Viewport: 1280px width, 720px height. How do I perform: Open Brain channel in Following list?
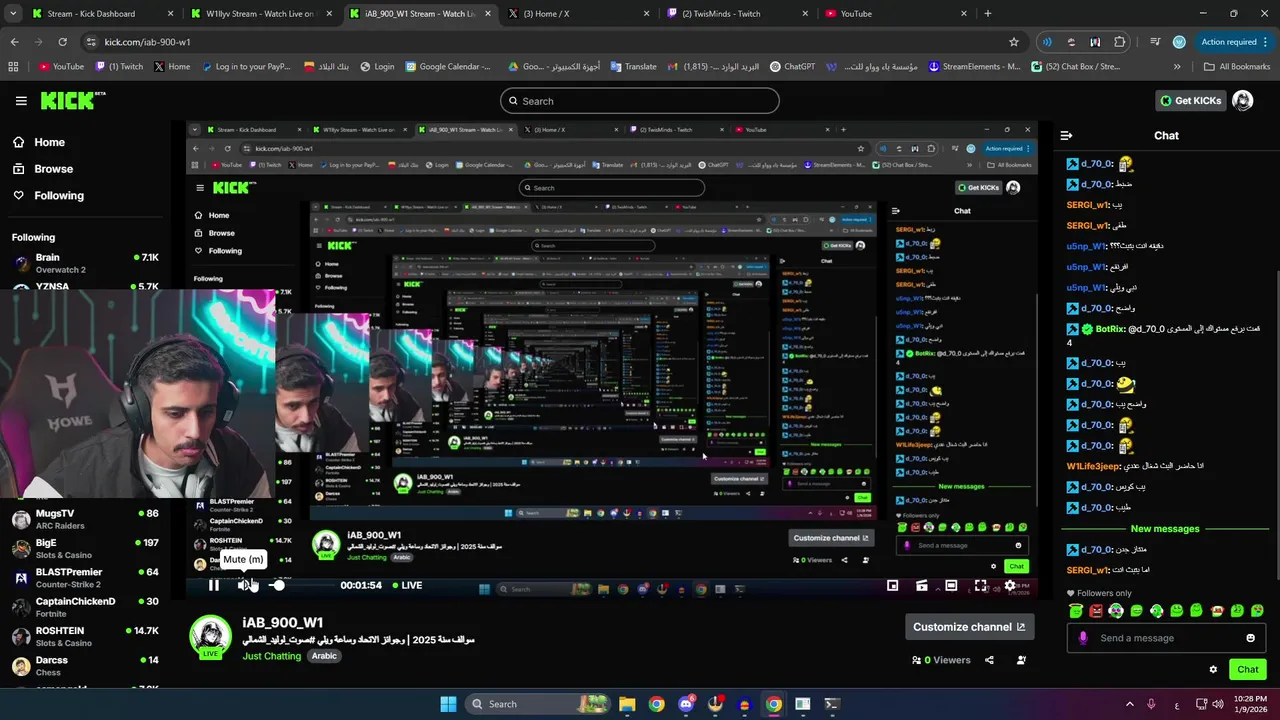85,263
